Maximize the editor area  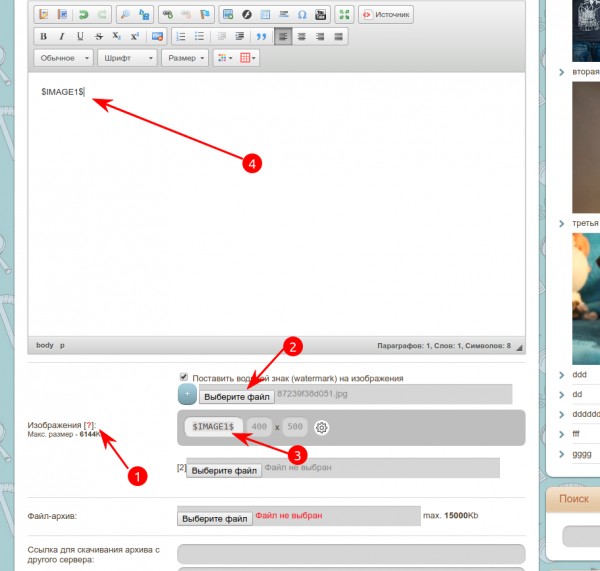344,15
